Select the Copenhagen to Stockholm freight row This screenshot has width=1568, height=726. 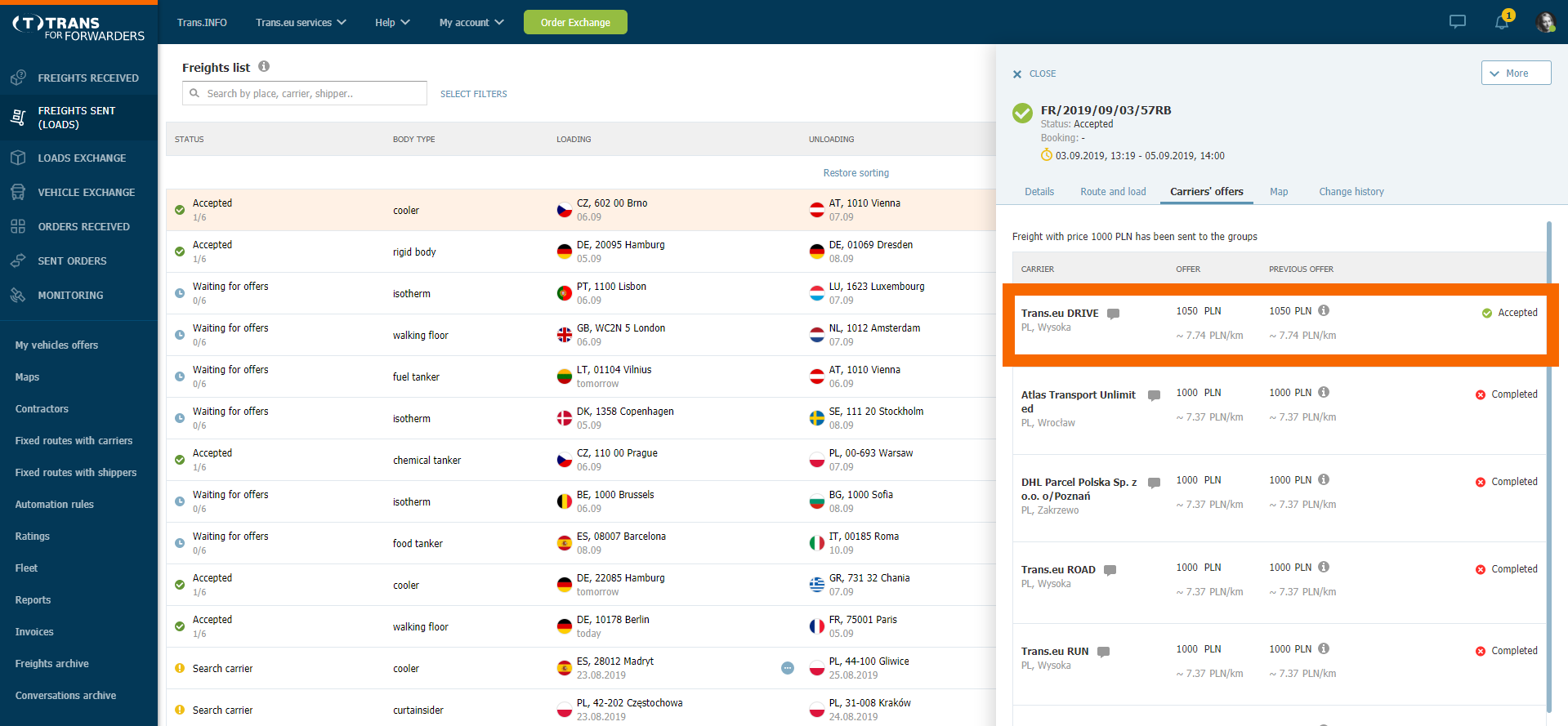click(x=581, y=418)
